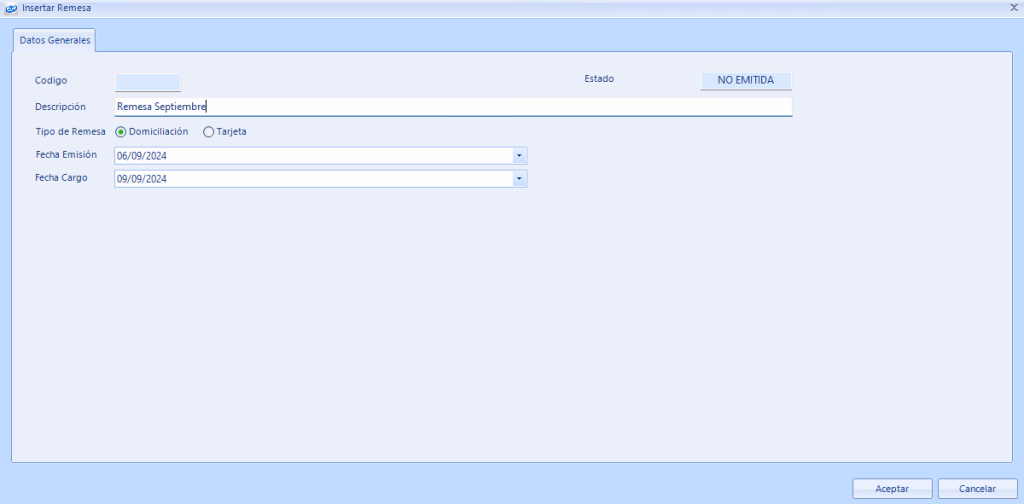The image size is (1024, 504).
Task: Switch to the Datos Generales tab
Action: [x=55, y=40]
